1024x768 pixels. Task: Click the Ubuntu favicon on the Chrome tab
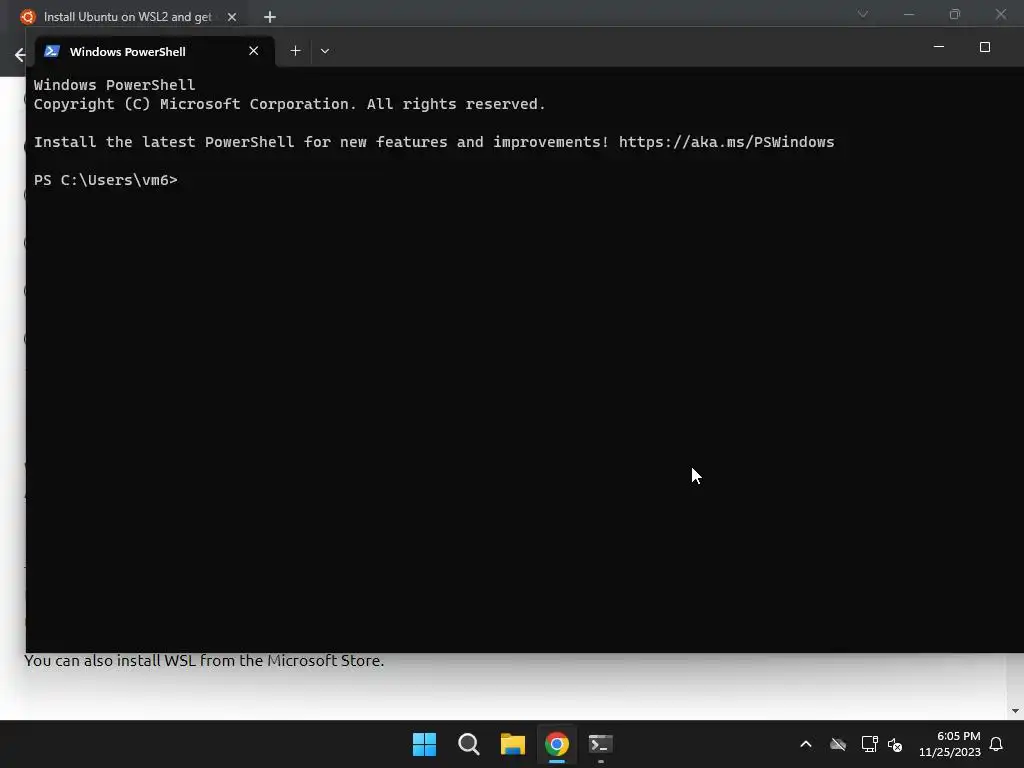tap(27, 17)
